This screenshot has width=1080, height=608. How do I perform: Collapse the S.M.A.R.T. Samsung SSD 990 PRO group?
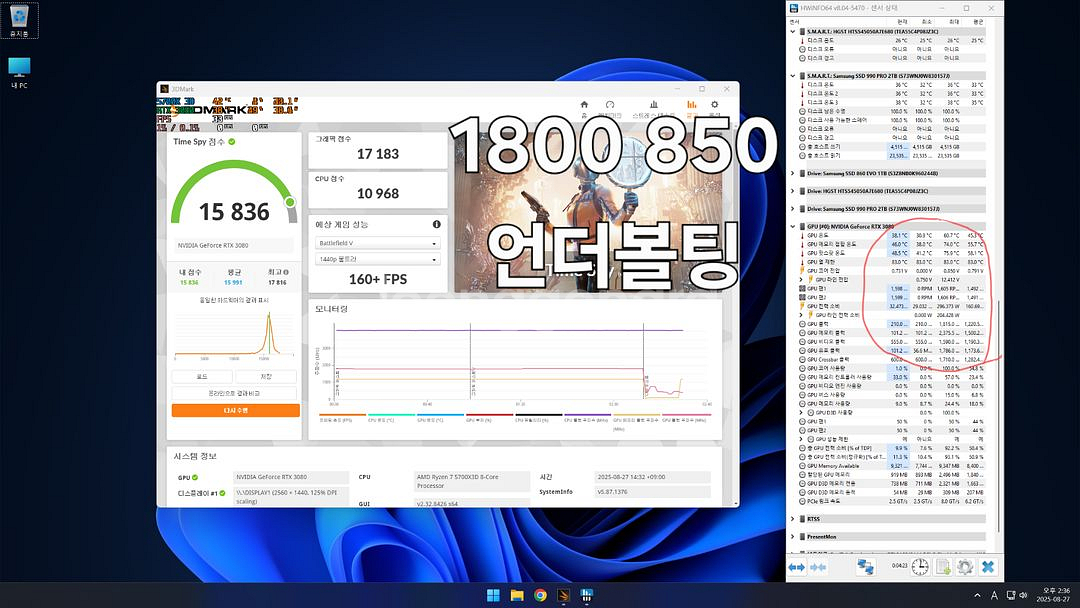tap(793, 76)
